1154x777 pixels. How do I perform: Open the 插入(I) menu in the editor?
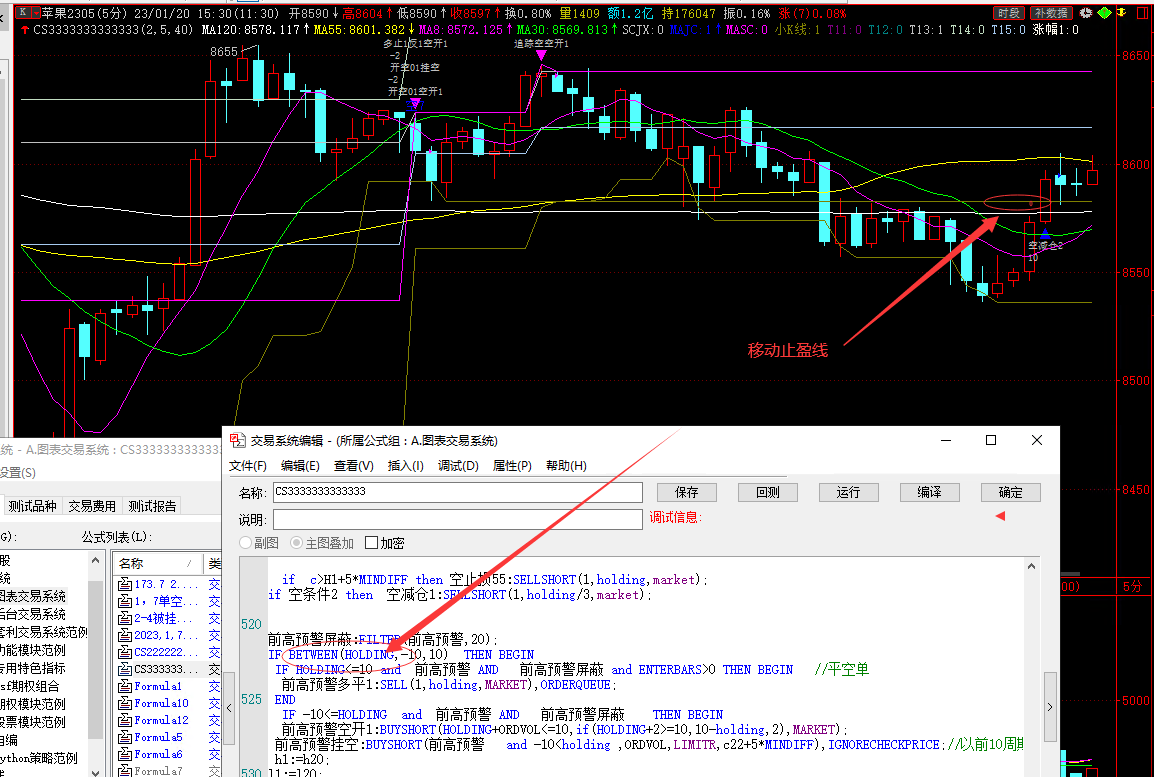[x=406, y=466]
